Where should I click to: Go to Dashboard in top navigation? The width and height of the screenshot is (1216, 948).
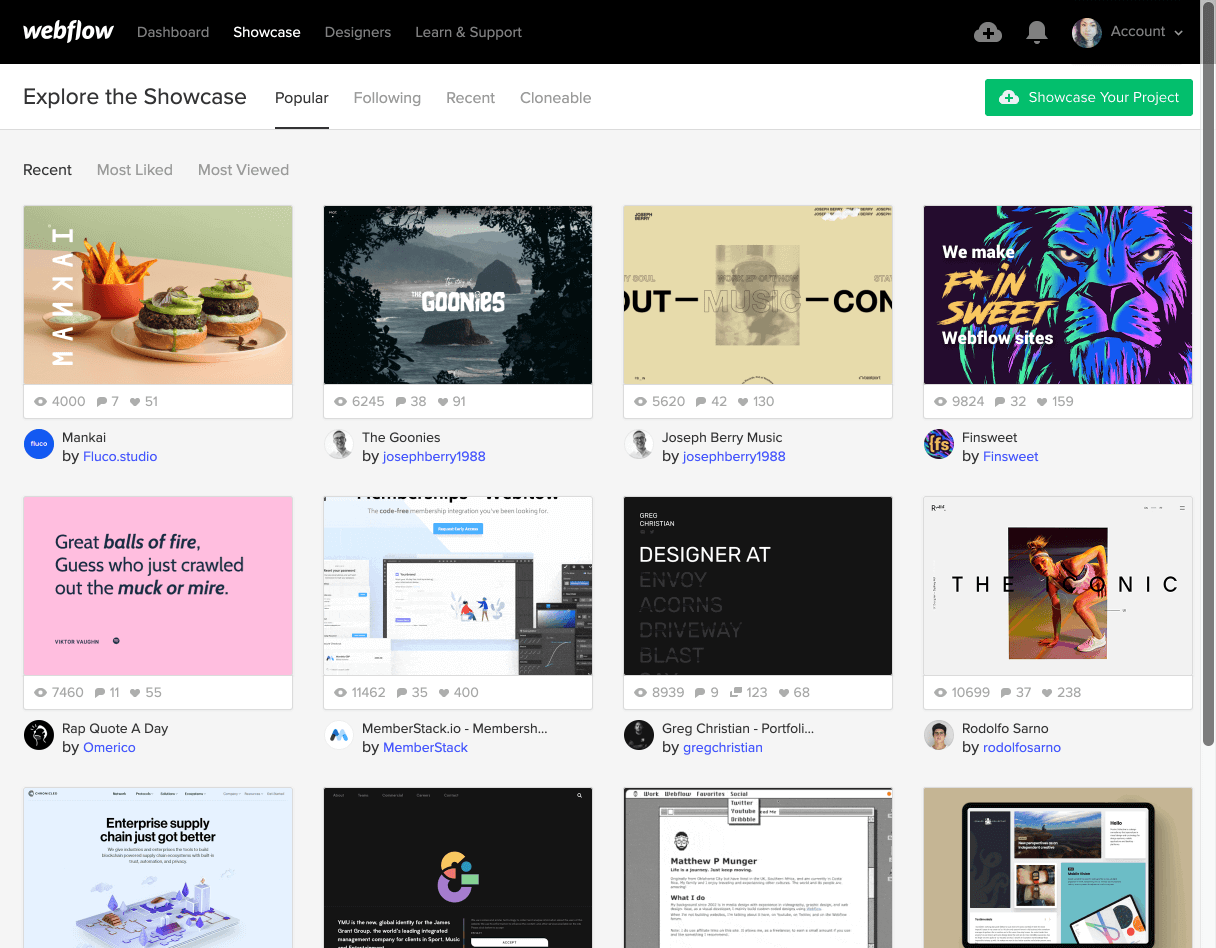click(x=173, y=32)
